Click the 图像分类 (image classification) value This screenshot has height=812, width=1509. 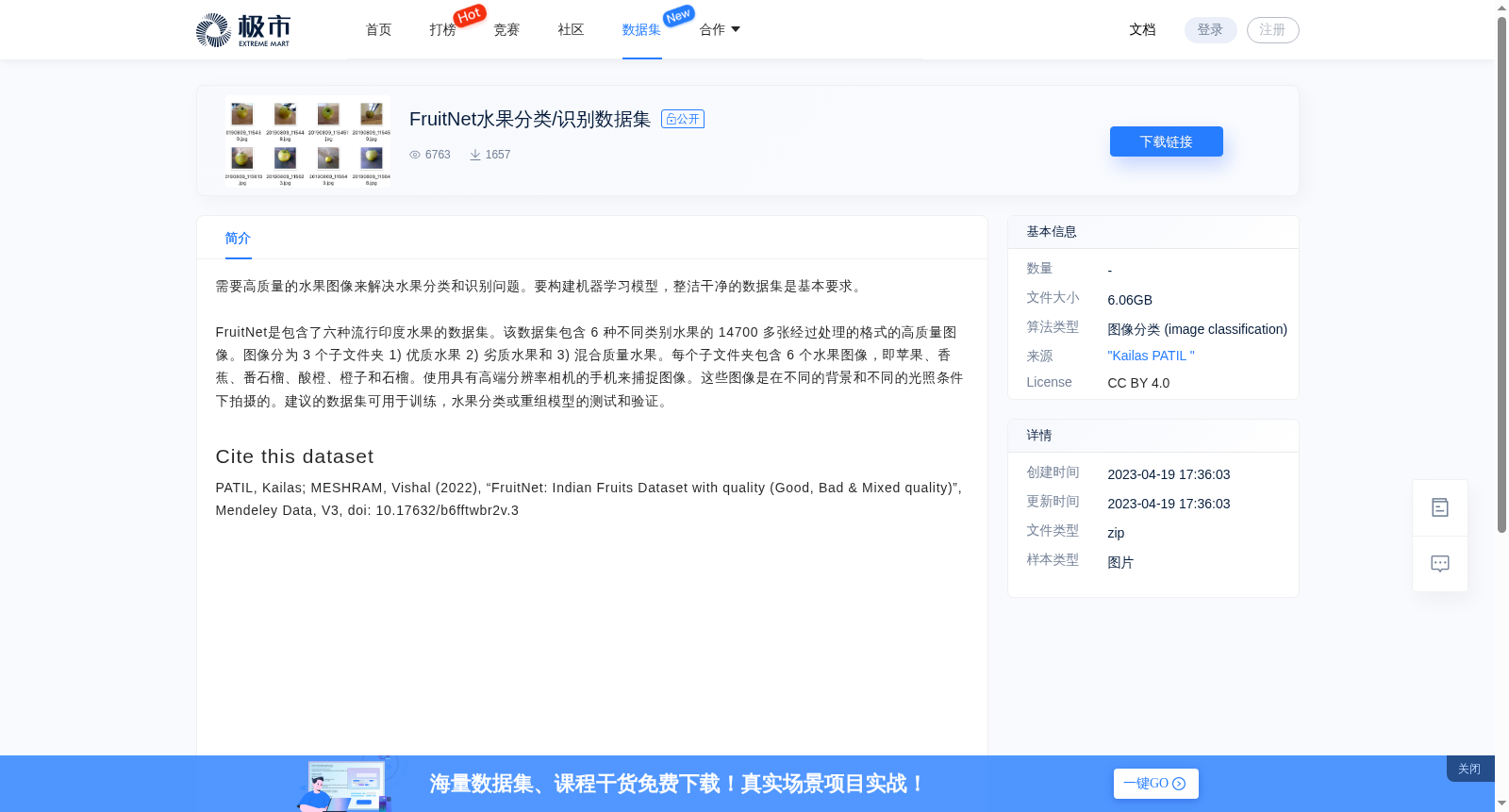coord(1197,329)
